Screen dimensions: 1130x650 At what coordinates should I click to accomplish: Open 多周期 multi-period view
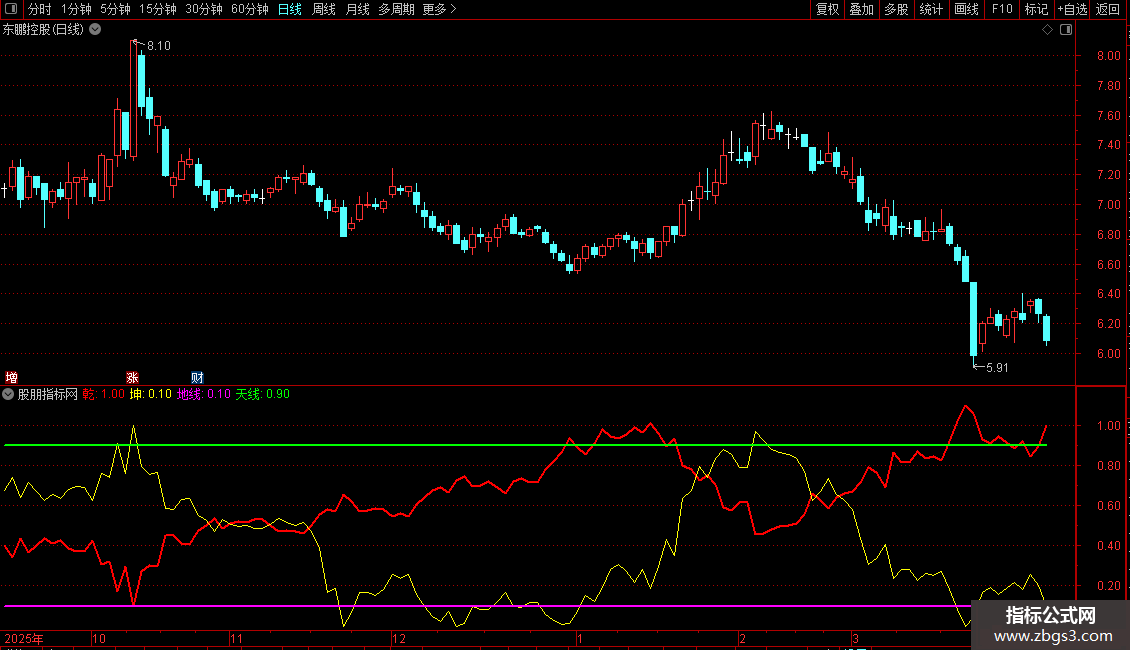(x=396, y=9)
